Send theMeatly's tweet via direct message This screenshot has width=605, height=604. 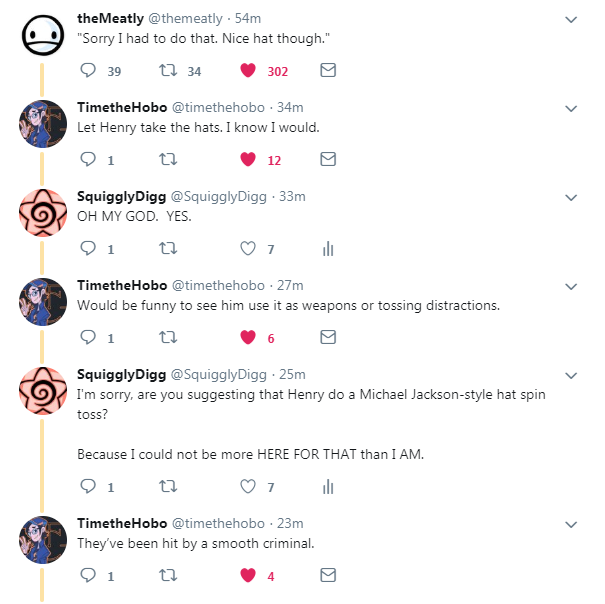[x=327, y=71]
